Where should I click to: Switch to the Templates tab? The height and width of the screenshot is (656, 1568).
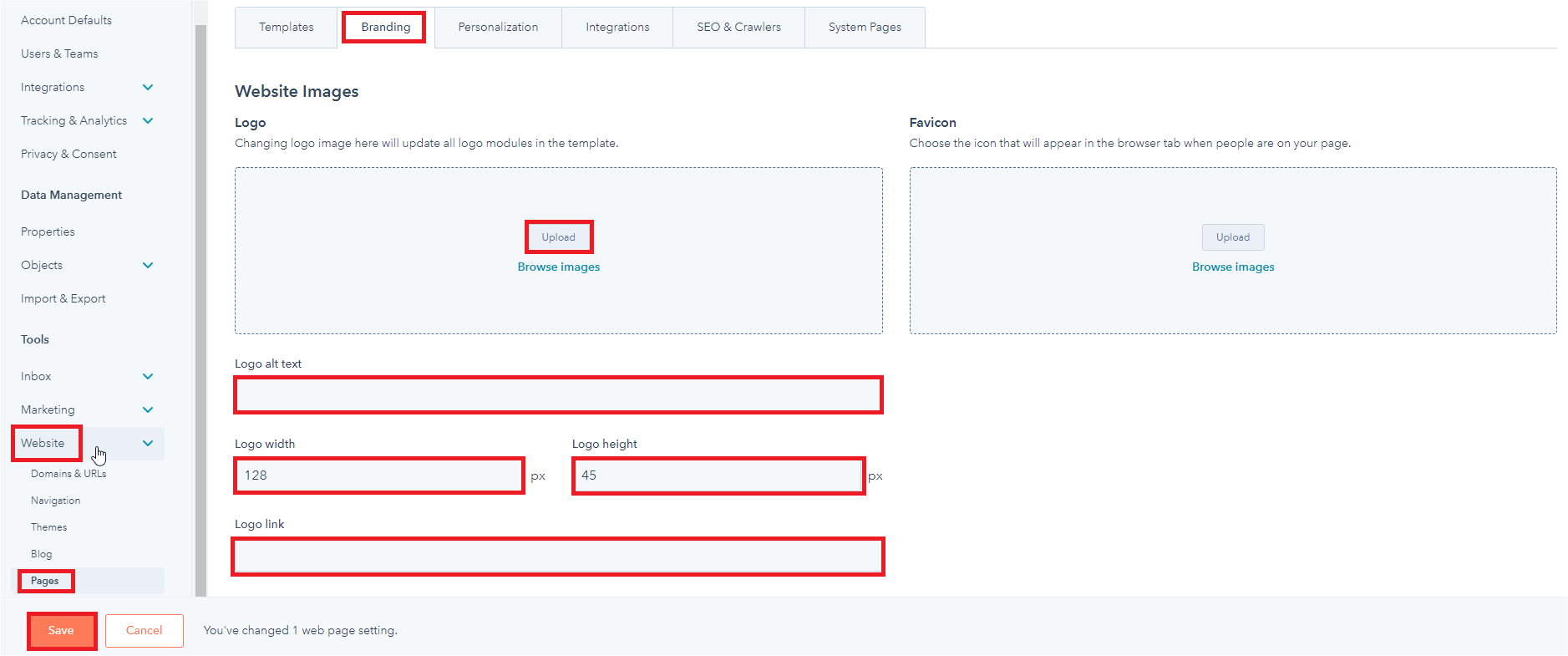pyautogui.click(x=286, y=28)
